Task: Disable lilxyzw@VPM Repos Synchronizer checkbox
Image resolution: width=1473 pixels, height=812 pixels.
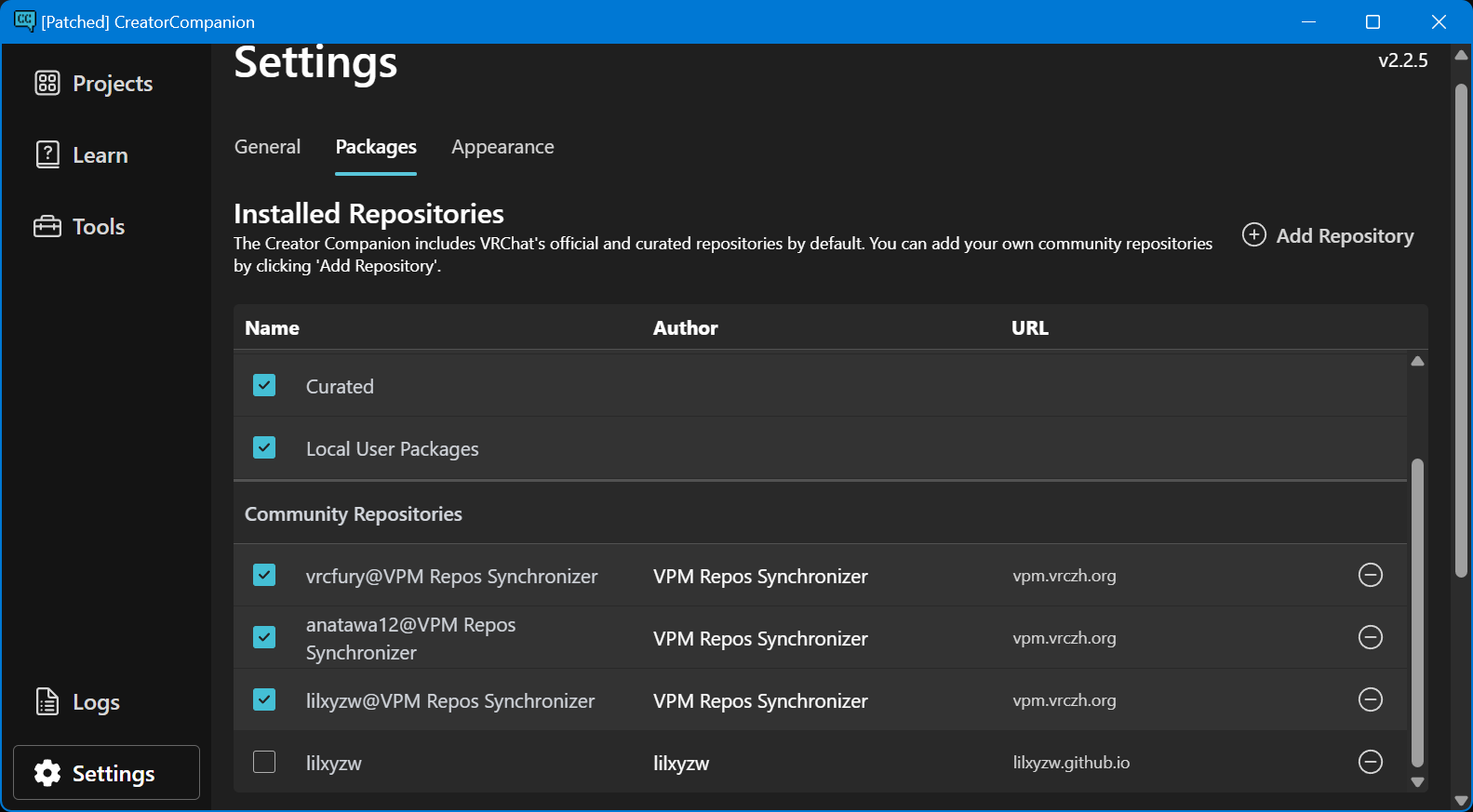Action: 264,699
